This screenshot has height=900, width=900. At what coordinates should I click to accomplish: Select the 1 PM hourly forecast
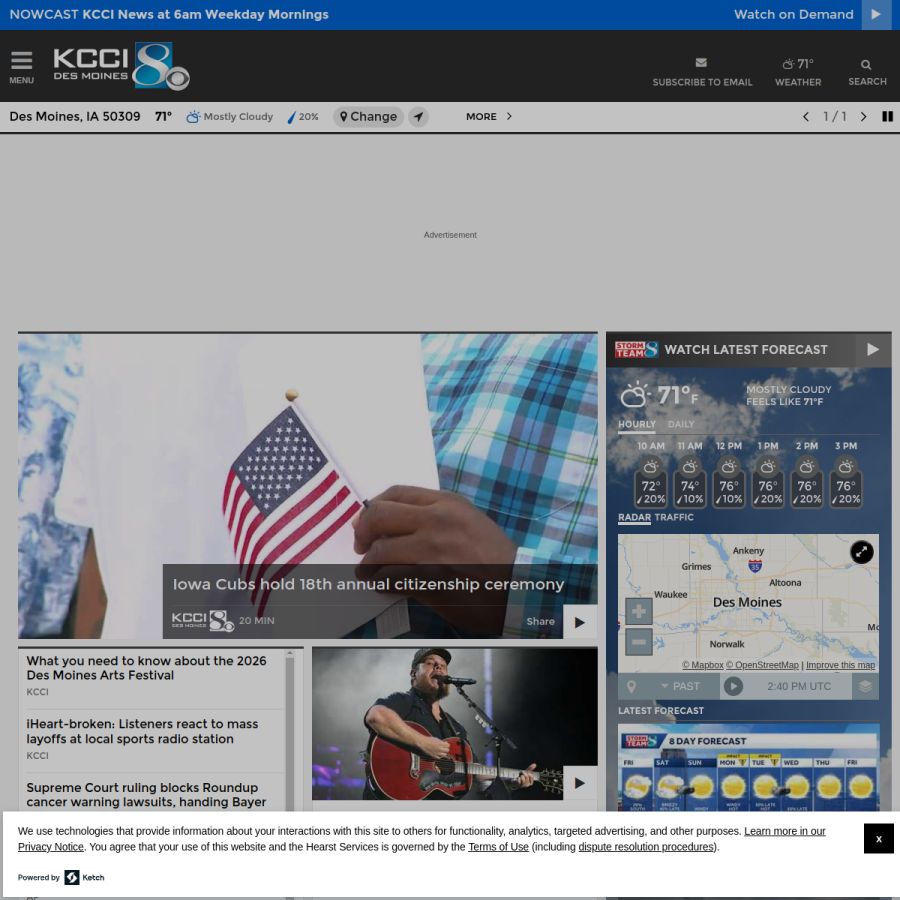click(x=767, y=475)
